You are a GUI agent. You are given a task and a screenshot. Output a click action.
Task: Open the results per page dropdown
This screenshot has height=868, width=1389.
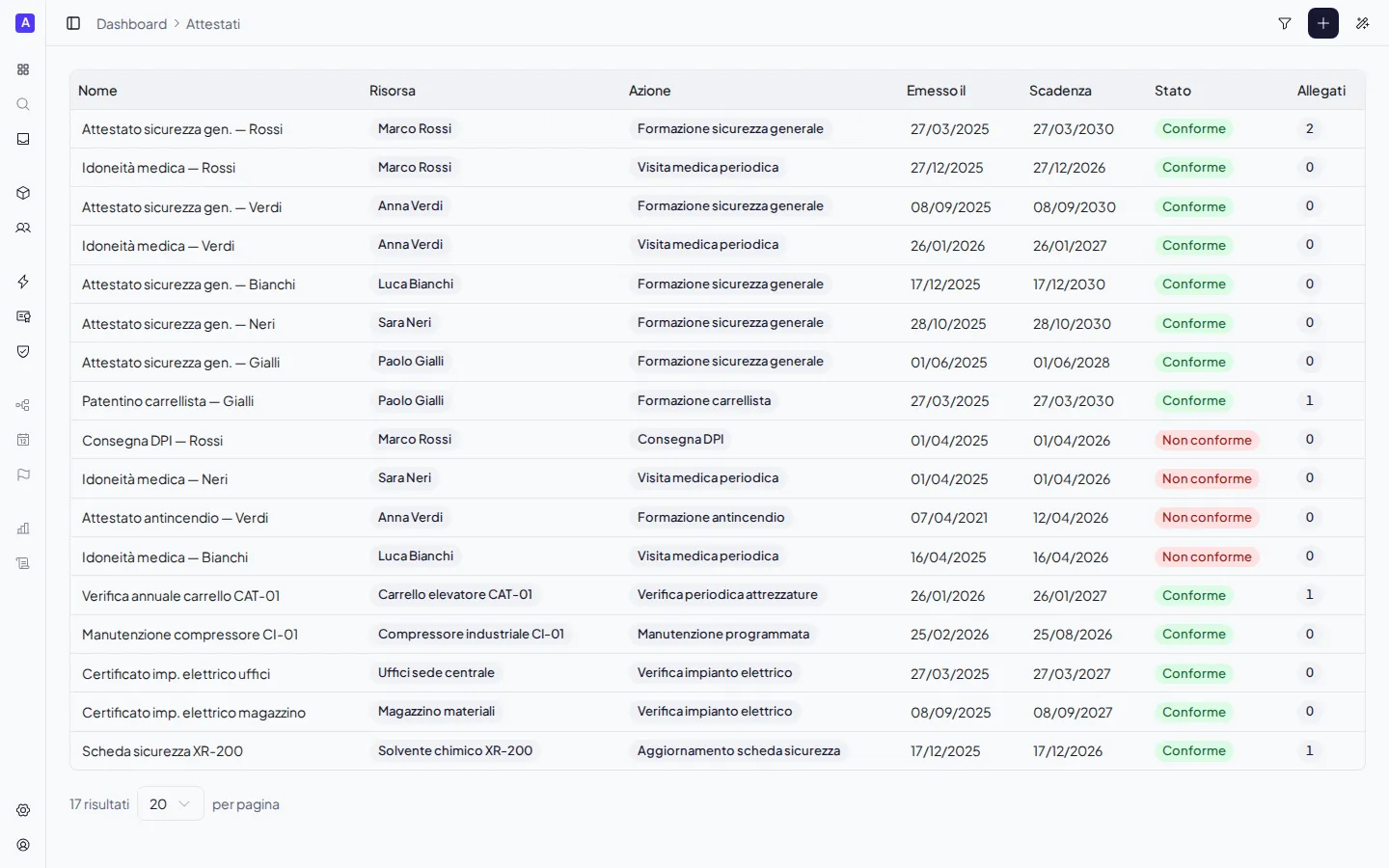(x=171, y=803)
